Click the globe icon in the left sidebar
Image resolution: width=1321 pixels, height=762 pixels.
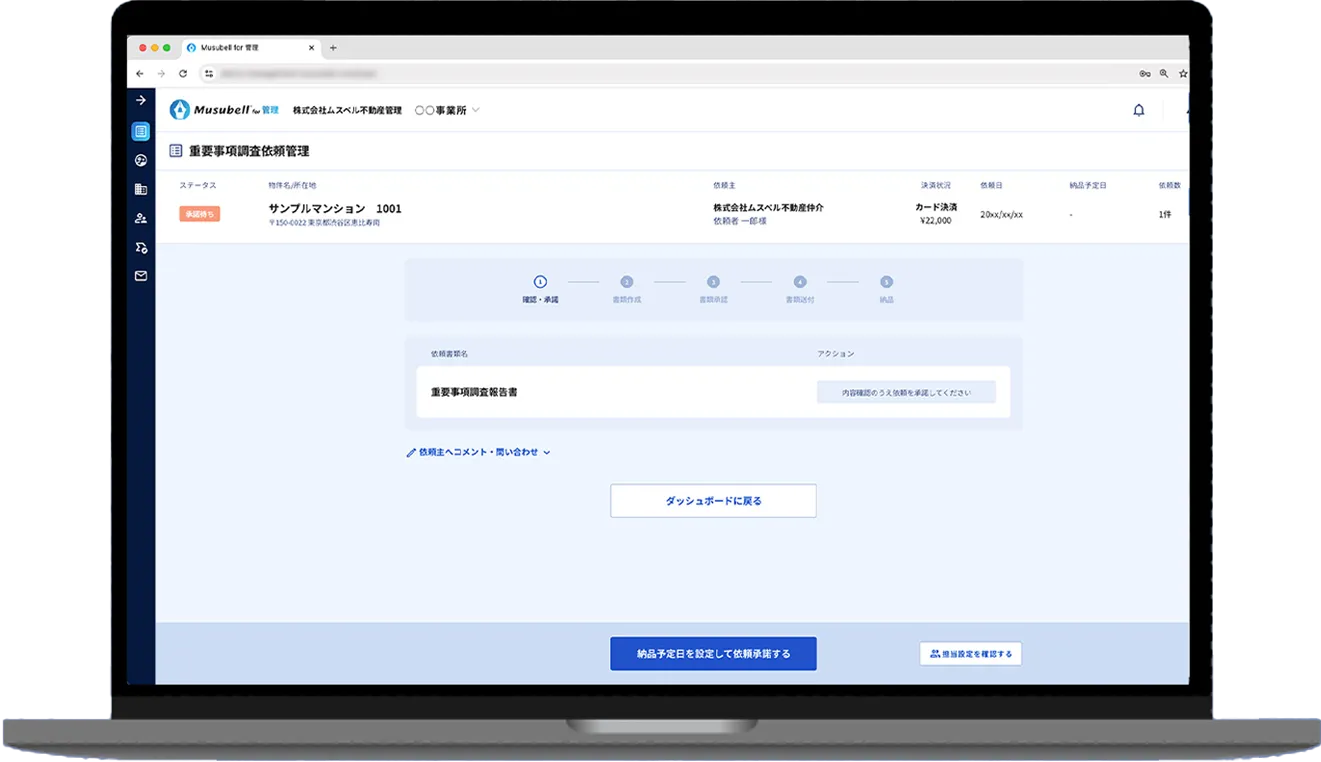(x=140, y=161)
